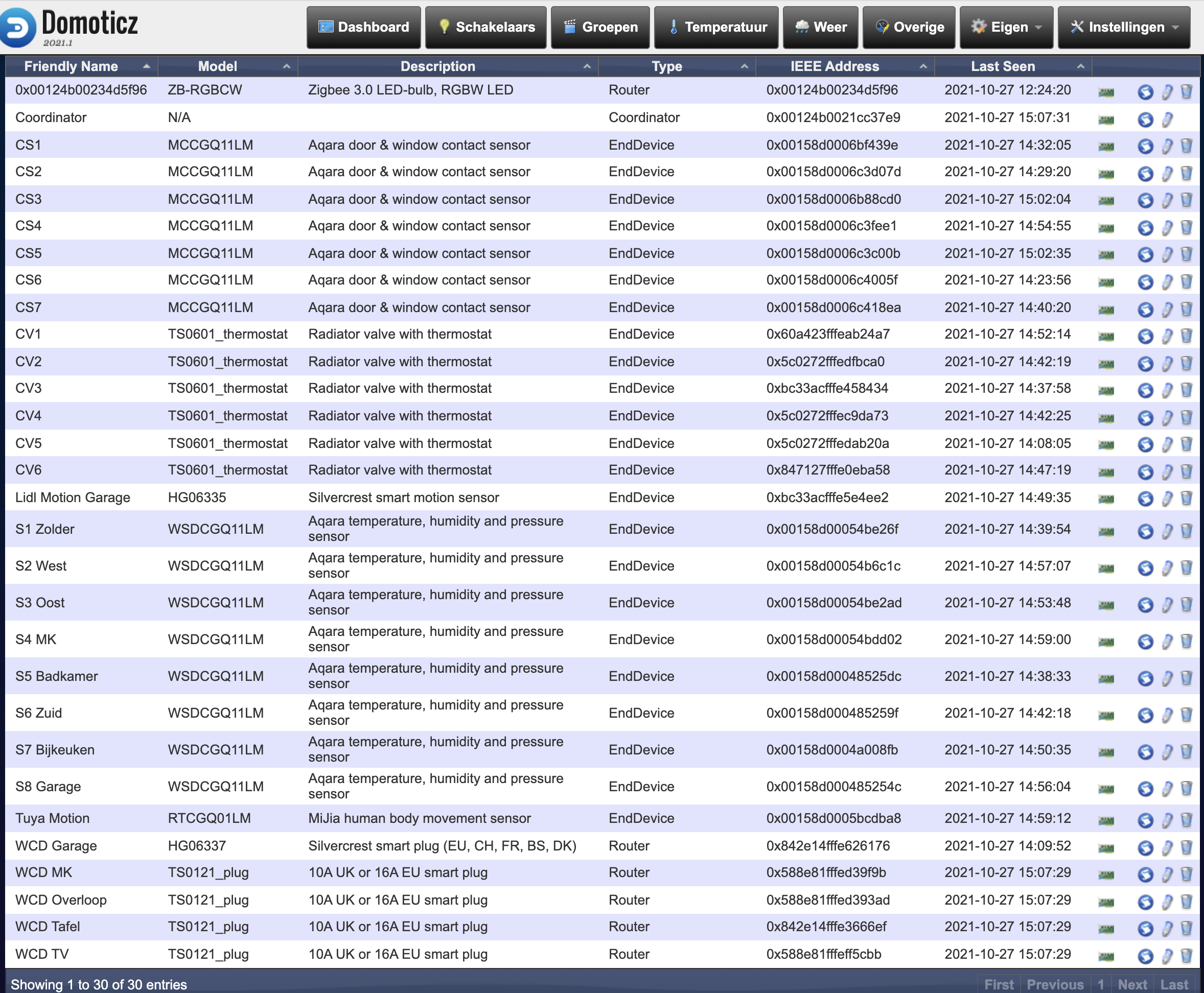Image resolution: width=1204 pixels, height=993 pixels.
Task: Open the blue scroll icon for CS1
Action: click(1145, 147)
